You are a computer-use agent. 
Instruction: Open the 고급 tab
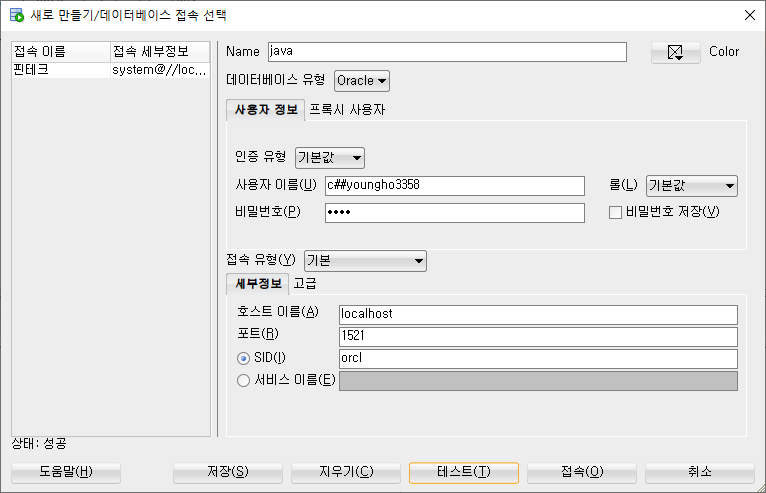(305, 284)
